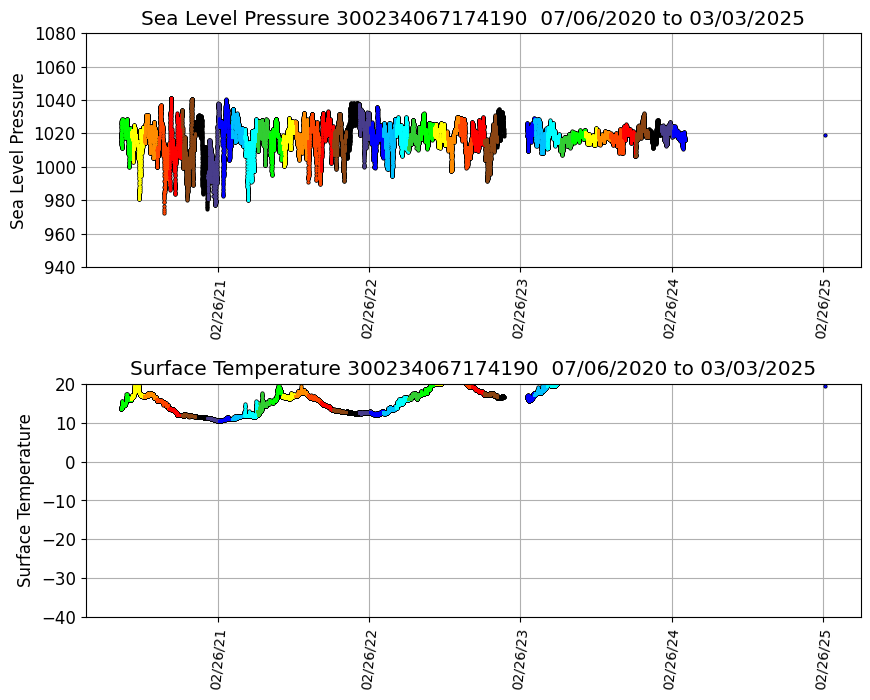This screenshot has height=700, width=870.
Task: Click the isolated temperature data point near 02/26/25
Action: (825, 386)
